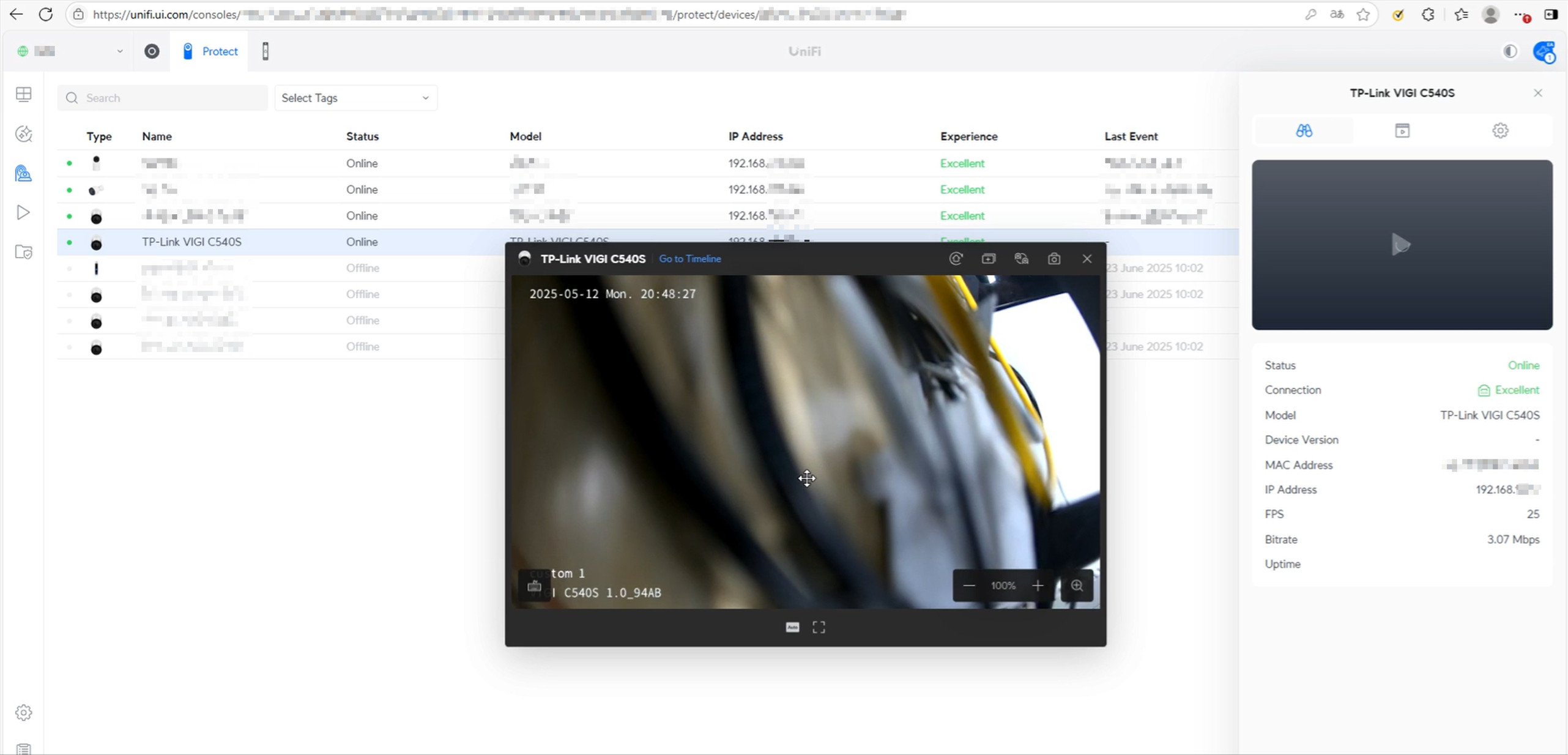Screen dimensions: 1568x755
Task: Sort by the Name column header
Action: click(x=157, y=136)
